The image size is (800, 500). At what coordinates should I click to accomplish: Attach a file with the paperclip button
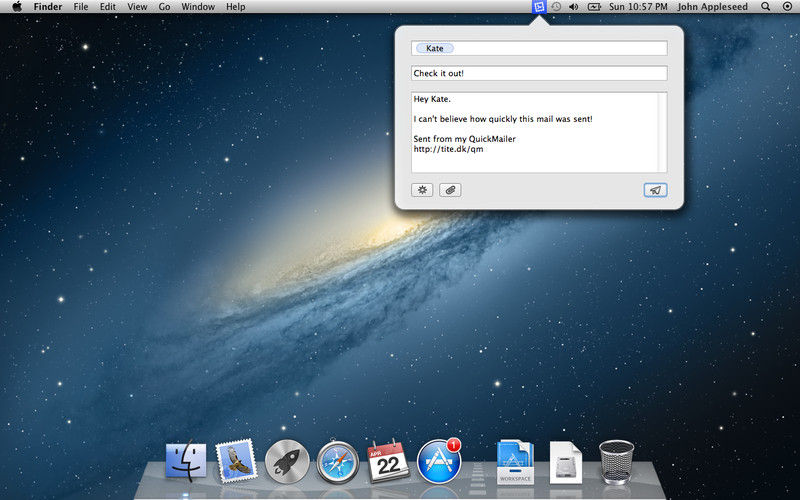[x=450, y=190]
